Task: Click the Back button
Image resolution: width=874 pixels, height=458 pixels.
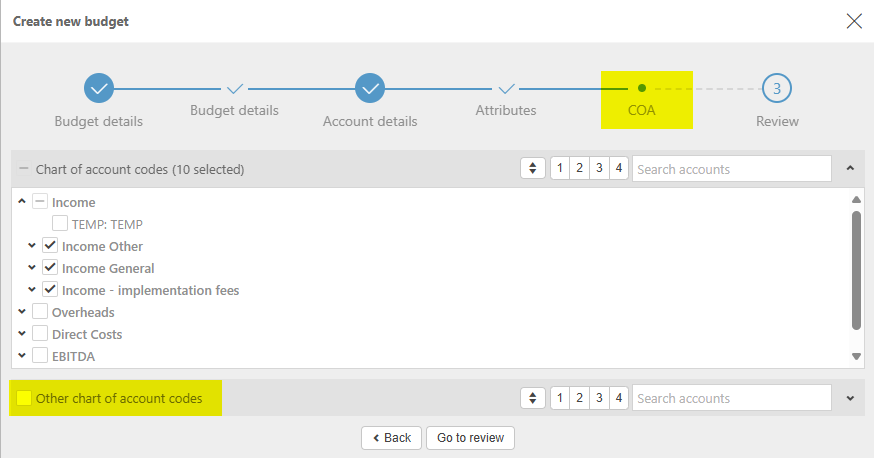Action: [391, 437]
